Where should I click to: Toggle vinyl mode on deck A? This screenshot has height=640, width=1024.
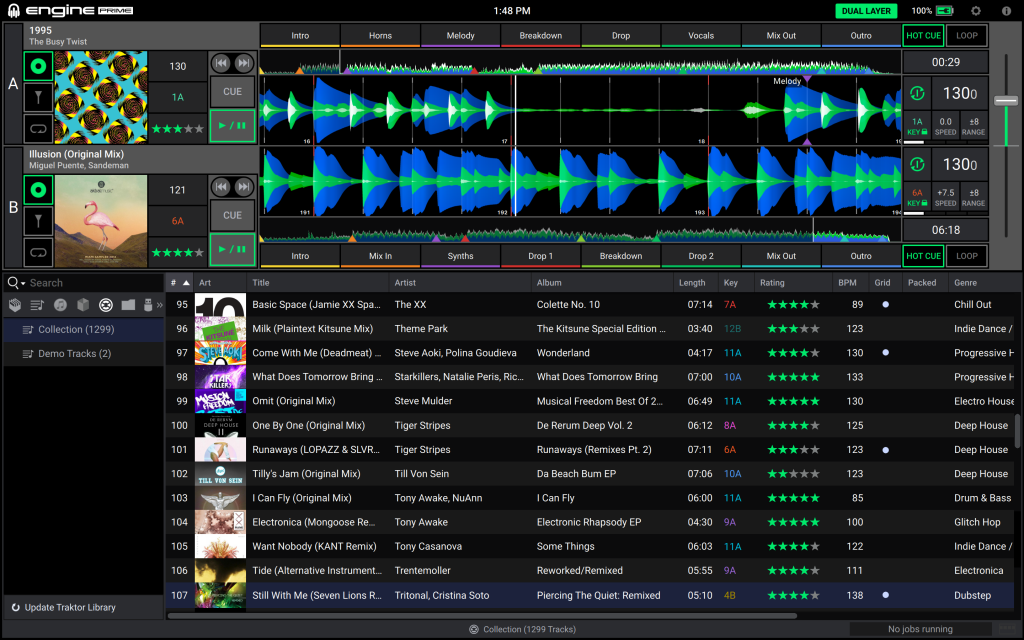(39, 66)
